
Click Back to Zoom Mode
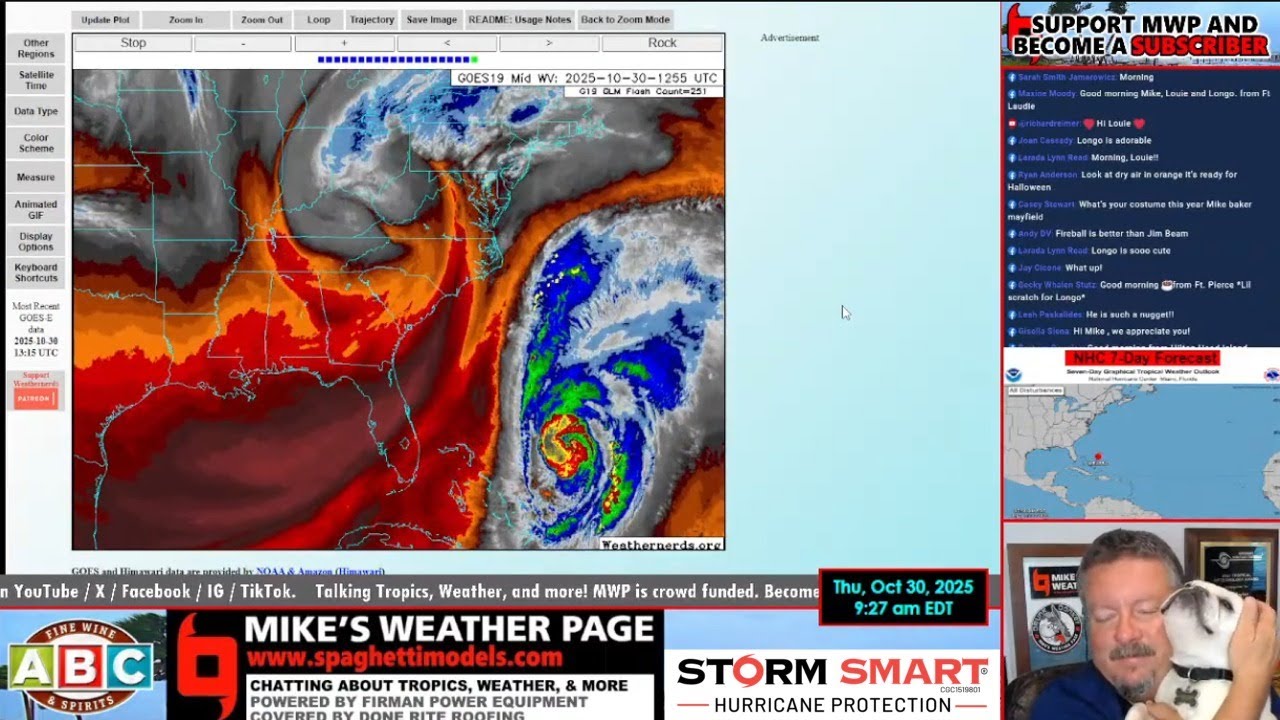coord(625,20)
